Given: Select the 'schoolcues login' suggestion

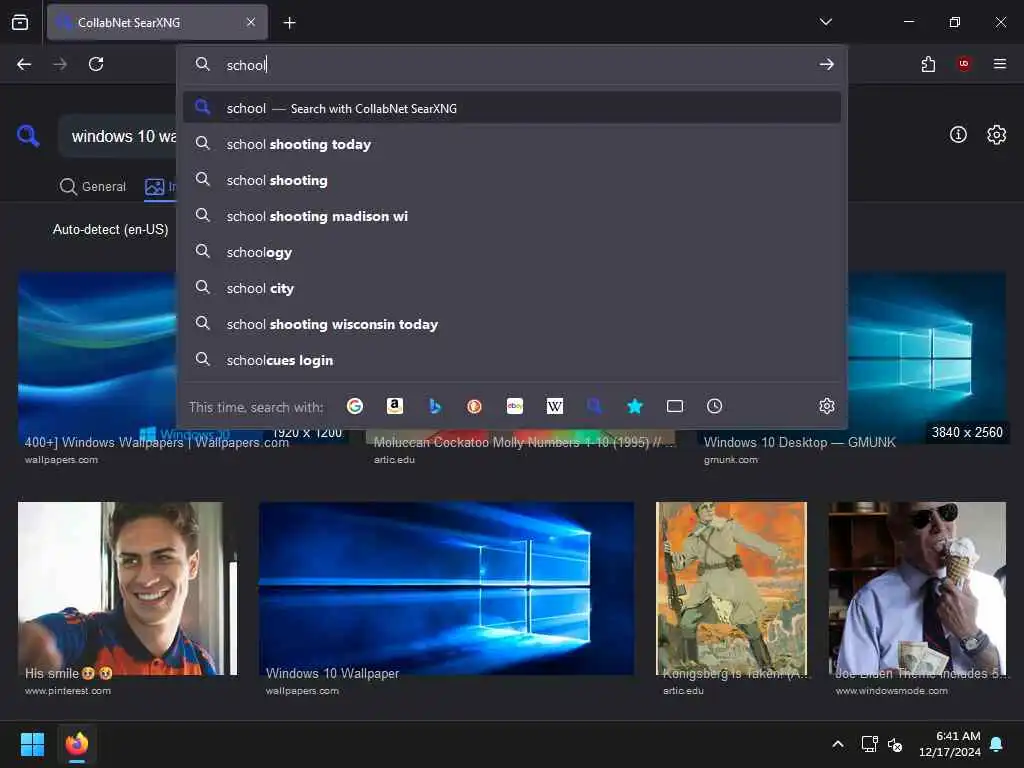Looking at the screenshot, I should tap(512, 360).
